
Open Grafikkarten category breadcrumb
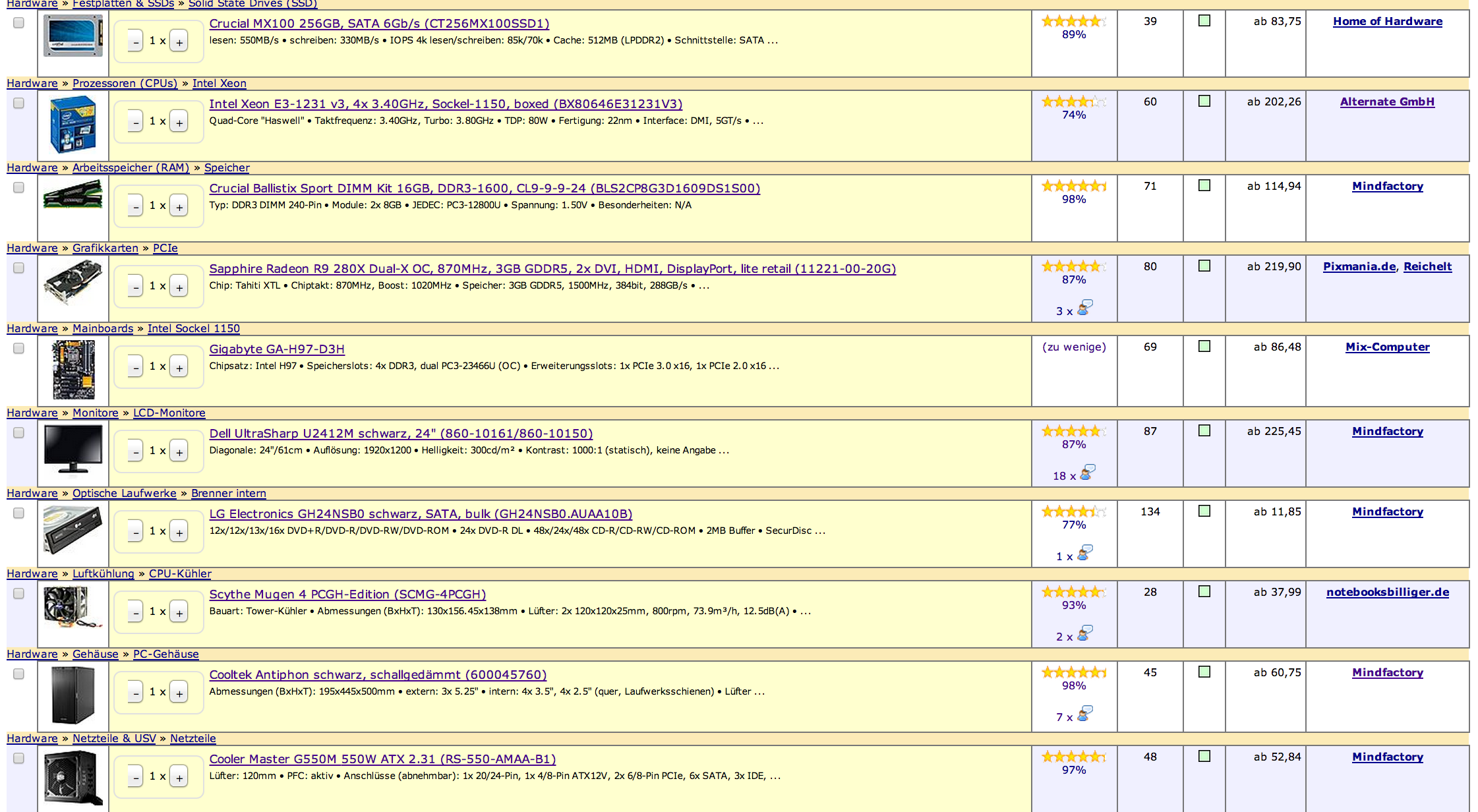point(105,248)
